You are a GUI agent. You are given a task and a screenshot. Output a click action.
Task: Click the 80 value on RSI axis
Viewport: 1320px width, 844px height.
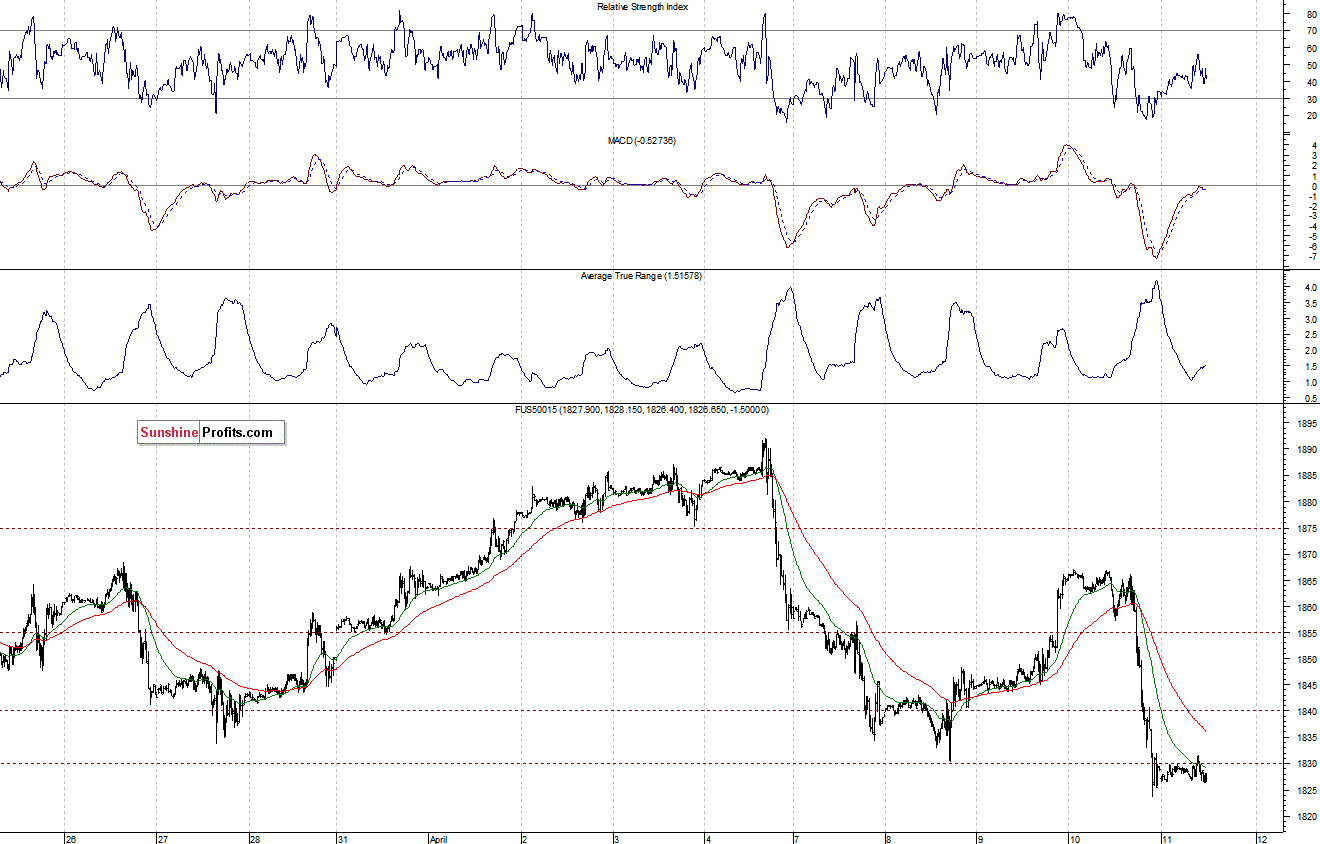tap(1310, 15)
